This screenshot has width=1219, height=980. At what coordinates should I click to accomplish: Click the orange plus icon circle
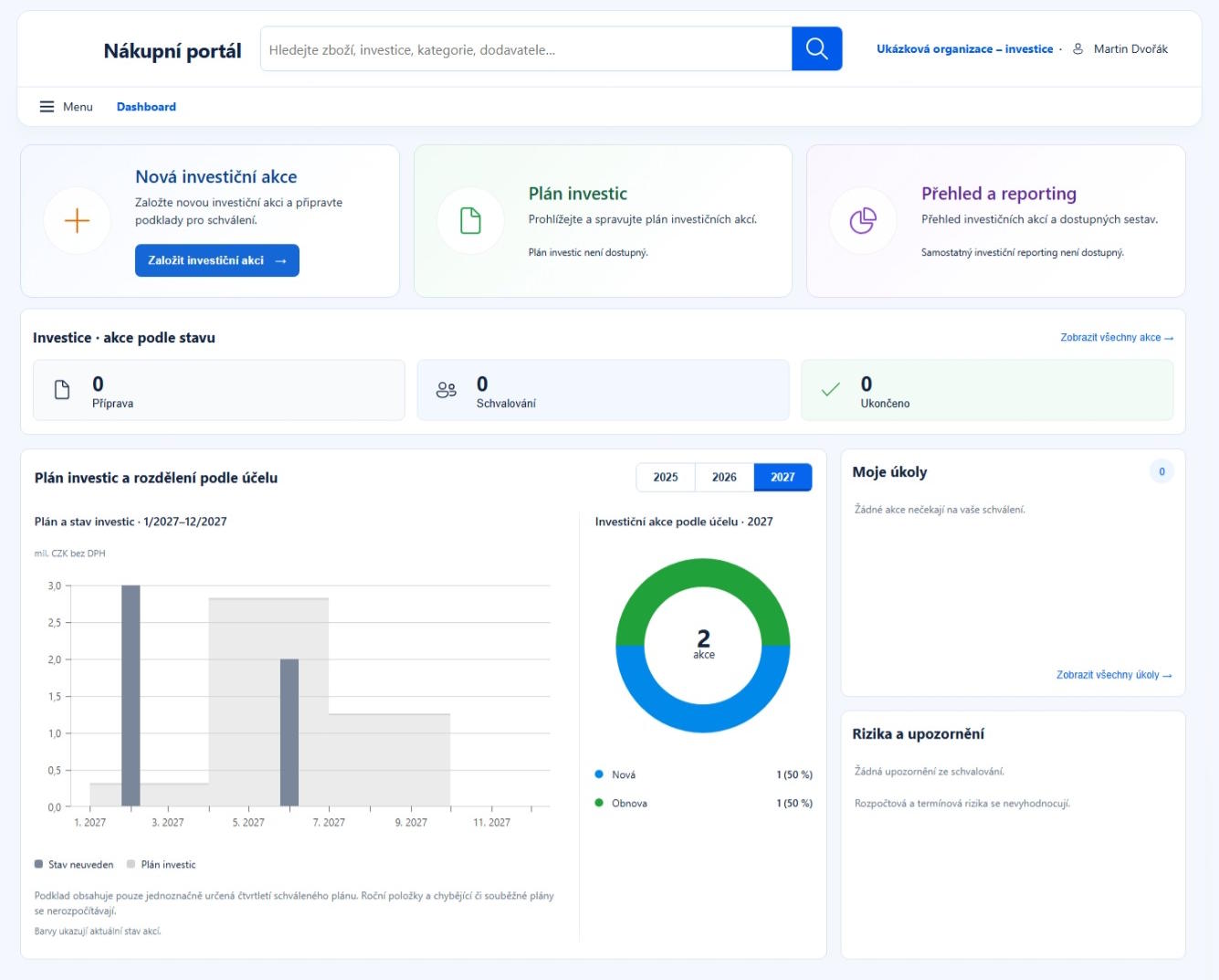tap(78, 220)
